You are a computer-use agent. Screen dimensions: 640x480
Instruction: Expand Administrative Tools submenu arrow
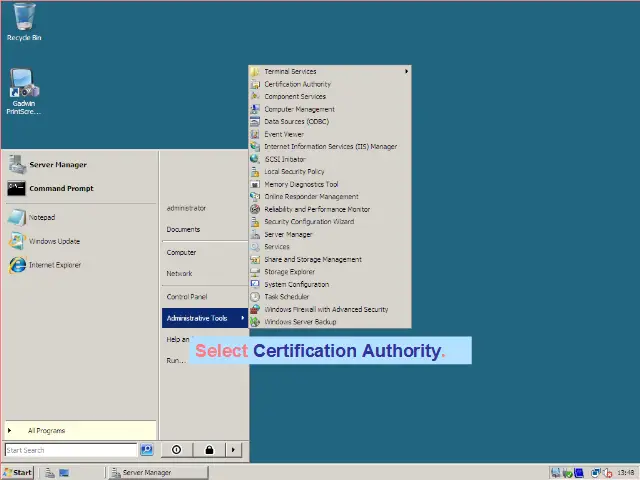point(242,318)
